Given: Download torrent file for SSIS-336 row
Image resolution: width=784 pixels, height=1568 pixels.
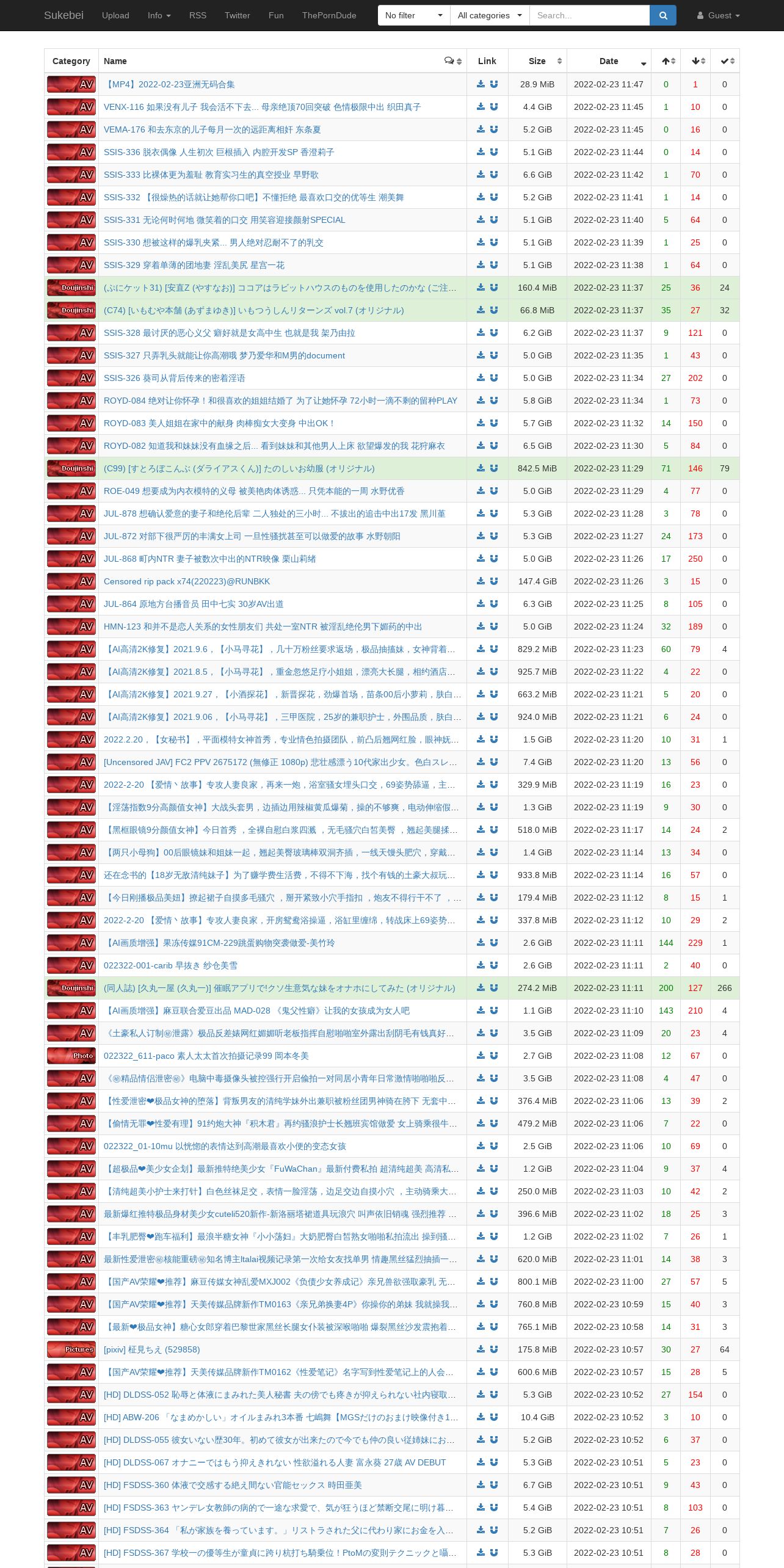Looking at the screenshot, I should pyautogui.click(x=481, y=152).
